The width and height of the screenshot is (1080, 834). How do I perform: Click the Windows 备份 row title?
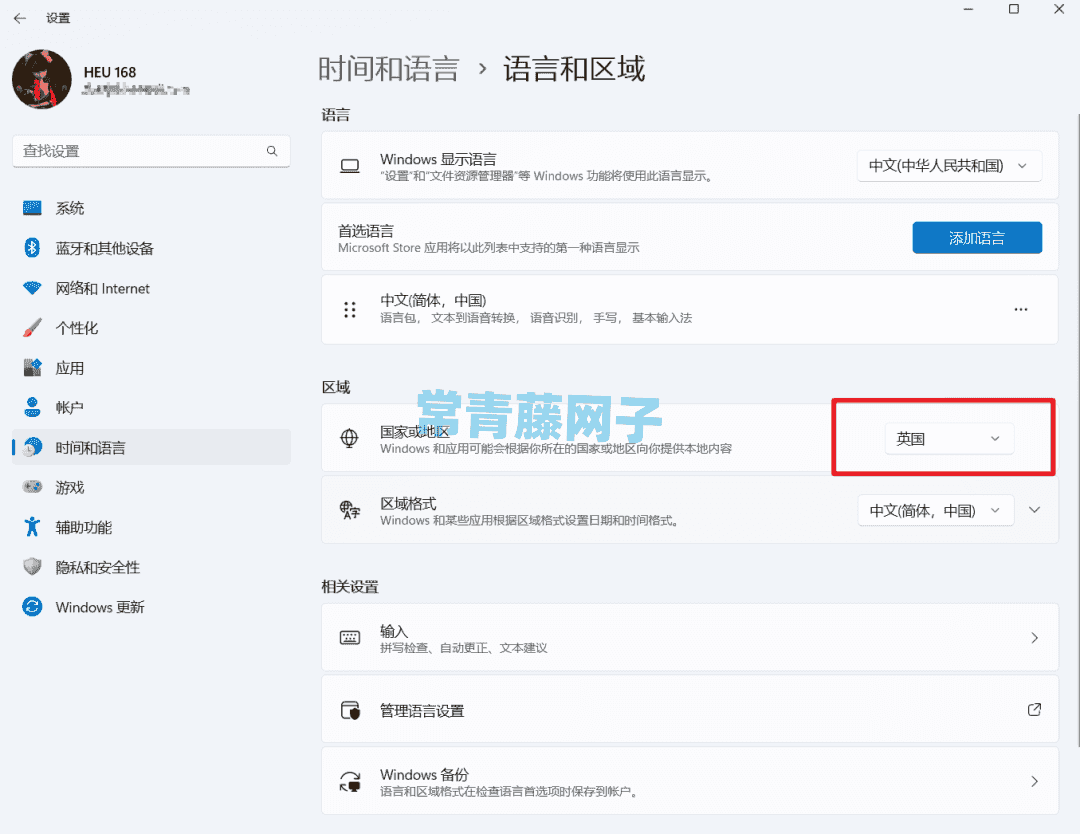(424, 775)
